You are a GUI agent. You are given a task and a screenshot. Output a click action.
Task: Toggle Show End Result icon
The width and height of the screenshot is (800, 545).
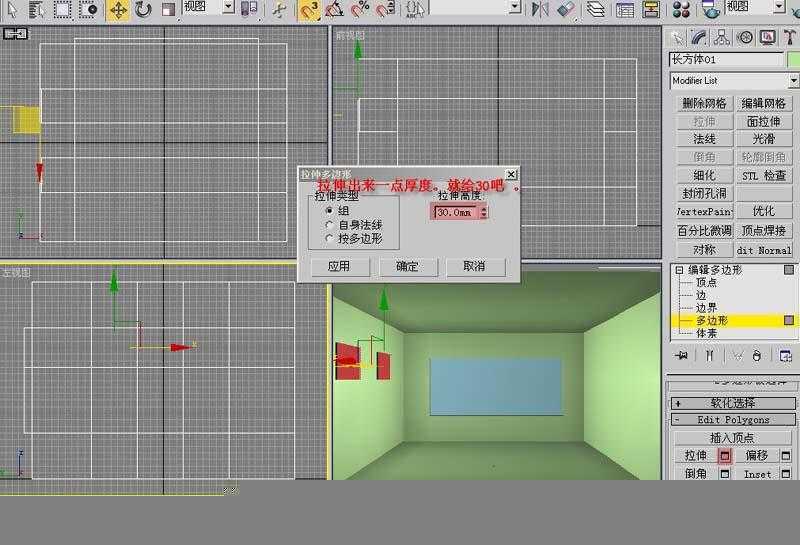(x=709, y=355)
